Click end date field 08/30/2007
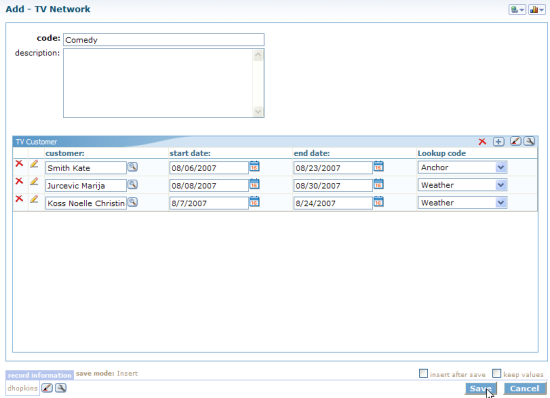Viewport: 550px width, 398px height. click(333, 185)
